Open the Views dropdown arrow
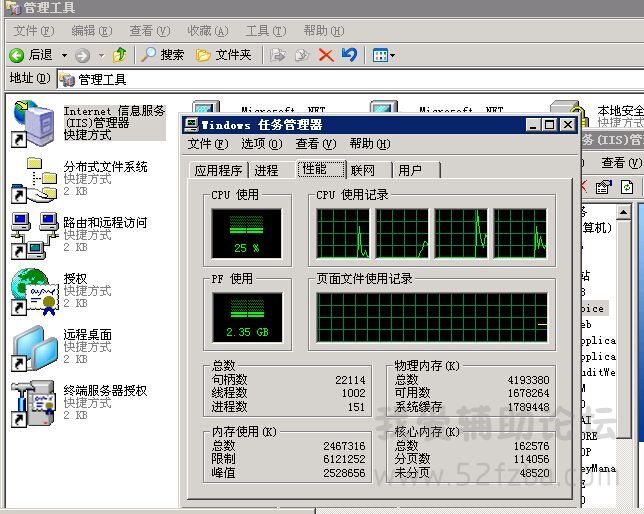The height and width of the screenshot is (514, 644). click(x=393, y=55)
